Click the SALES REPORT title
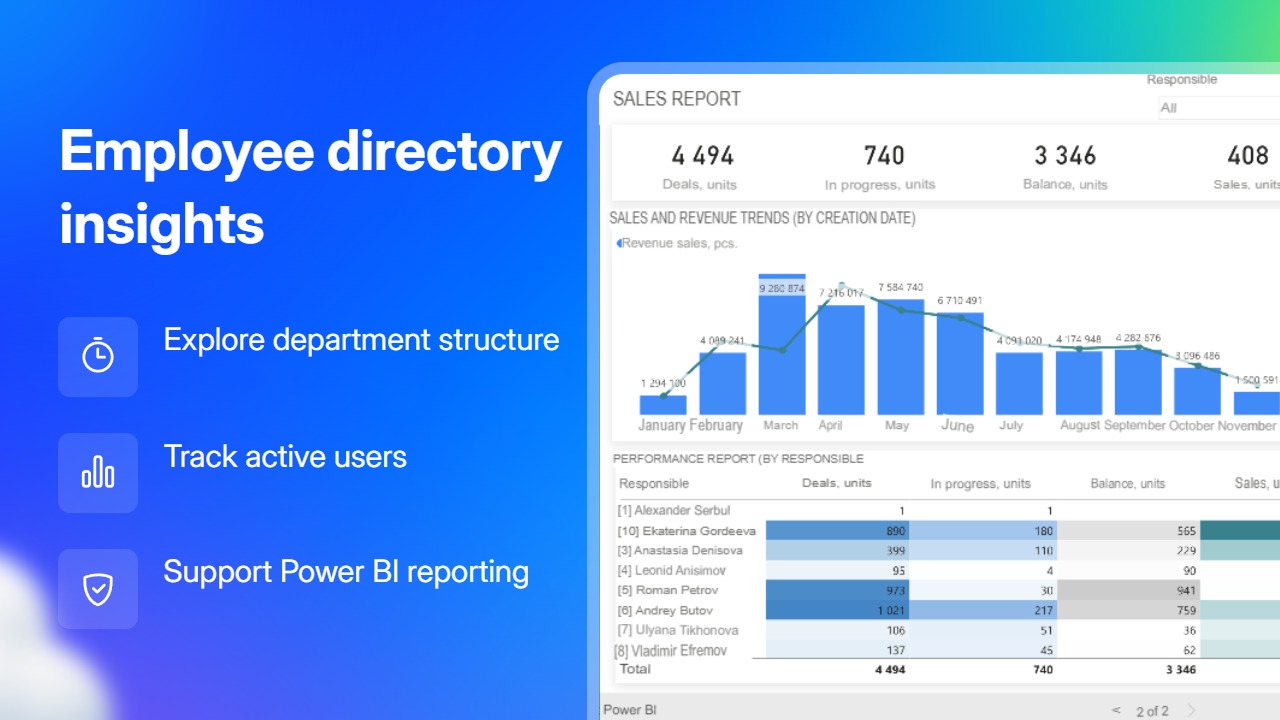Viewport: 1280px width, 720px height. 677,99
